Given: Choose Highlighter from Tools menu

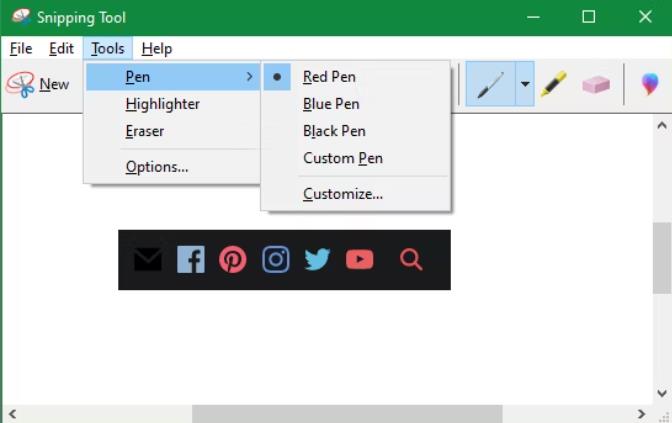Looking at the screenshot, I should pos(173,104).
